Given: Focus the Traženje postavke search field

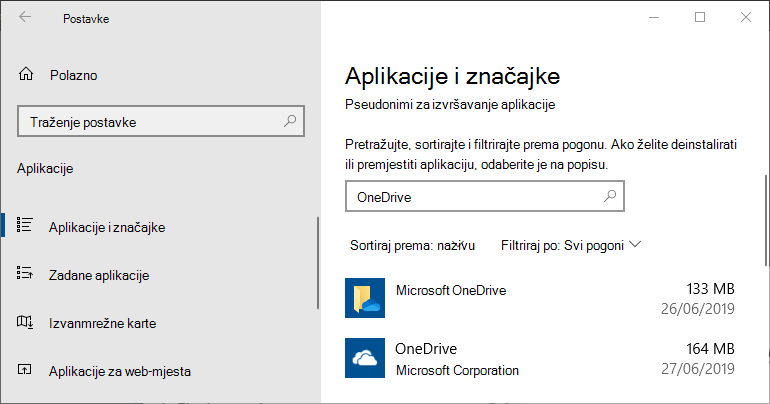Looking at the screenshot, I should [x=161, y=121].
